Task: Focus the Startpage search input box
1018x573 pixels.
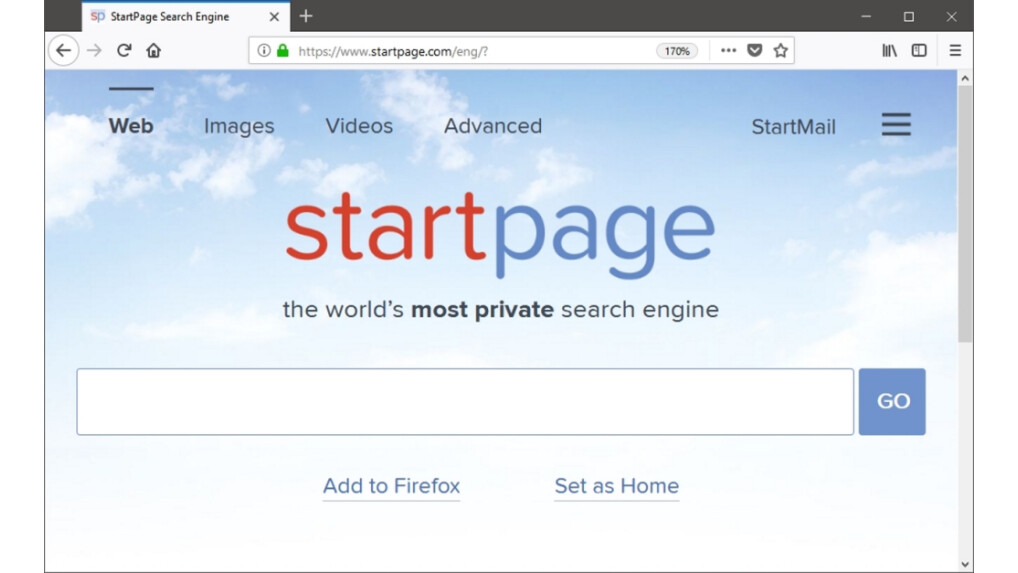Action: (465, 402)
